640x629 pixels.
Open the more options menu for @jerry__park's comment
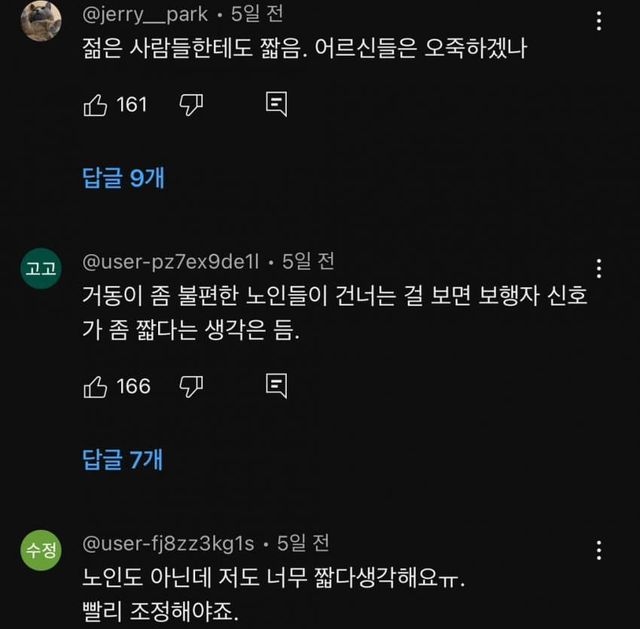(x=599, y=21)
